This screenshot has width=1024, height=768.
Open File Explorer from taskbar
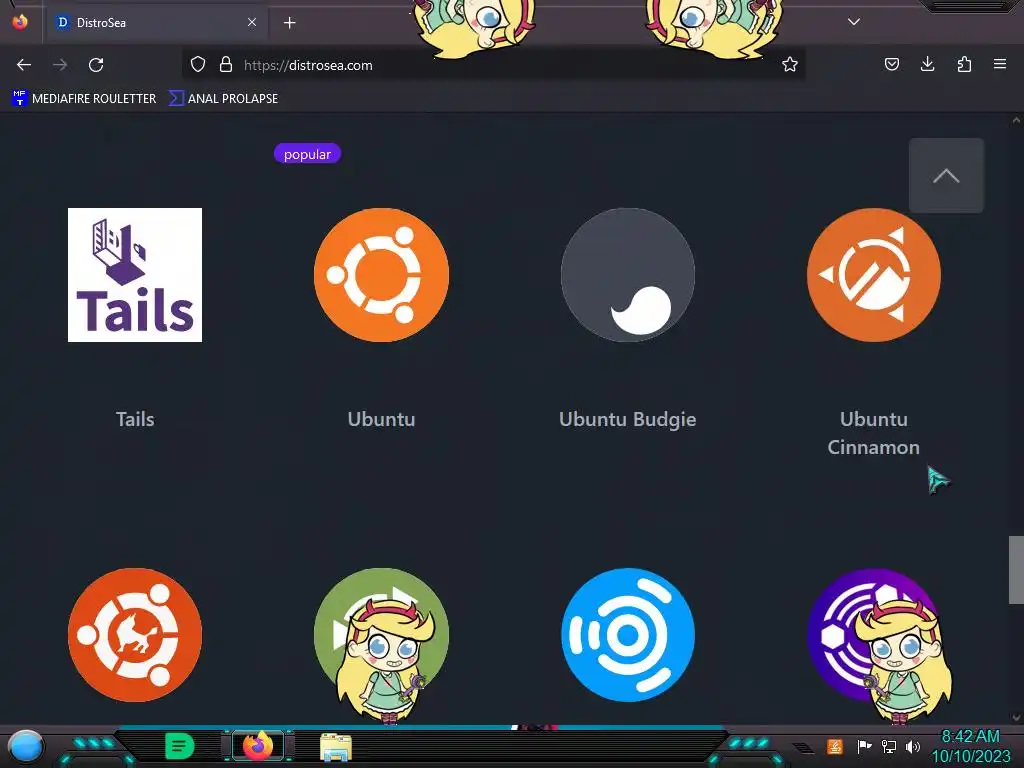[x=336, y=747]
